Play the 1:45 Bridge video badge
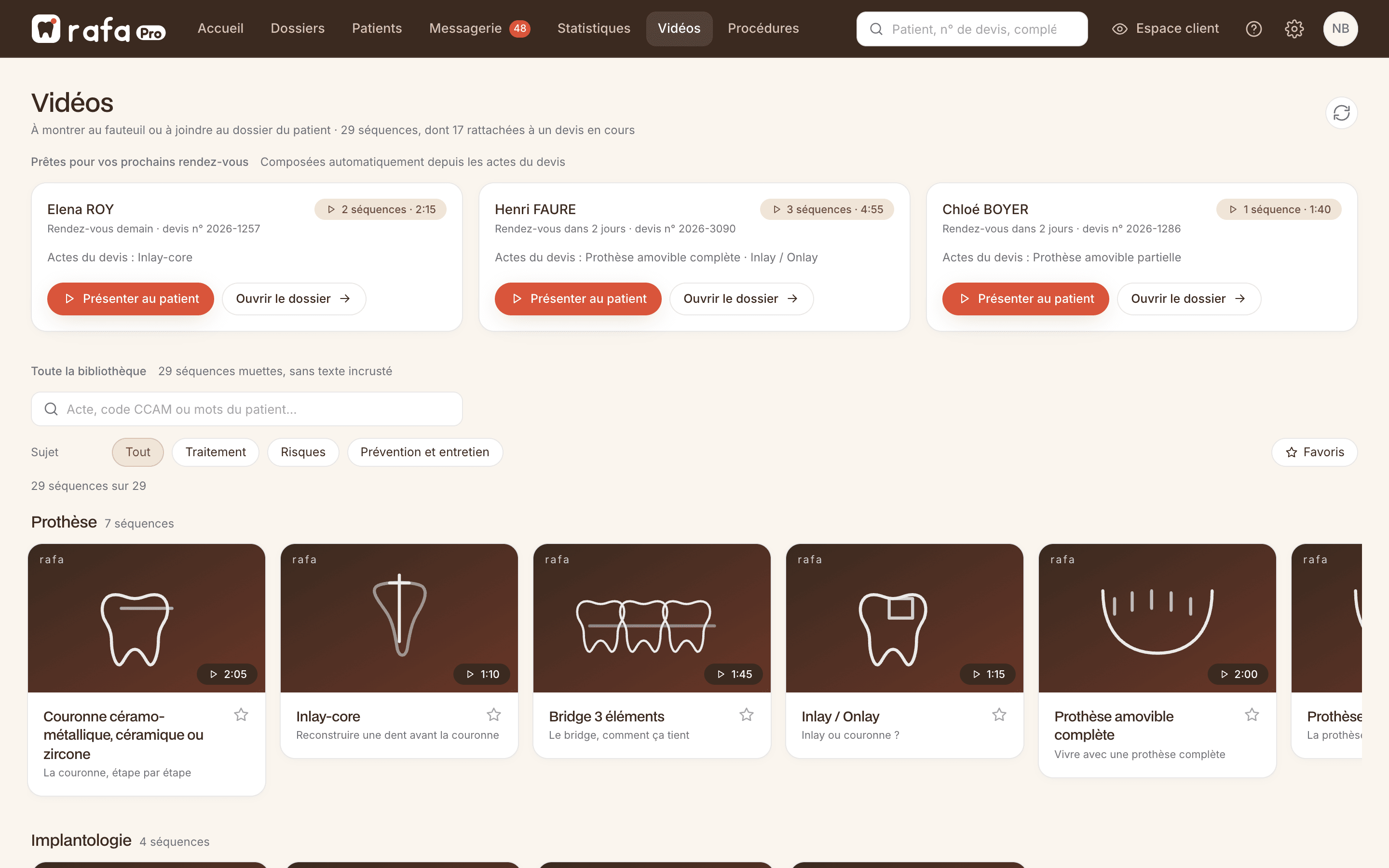This screenshot has width=1389, height=868. (734, 674)
